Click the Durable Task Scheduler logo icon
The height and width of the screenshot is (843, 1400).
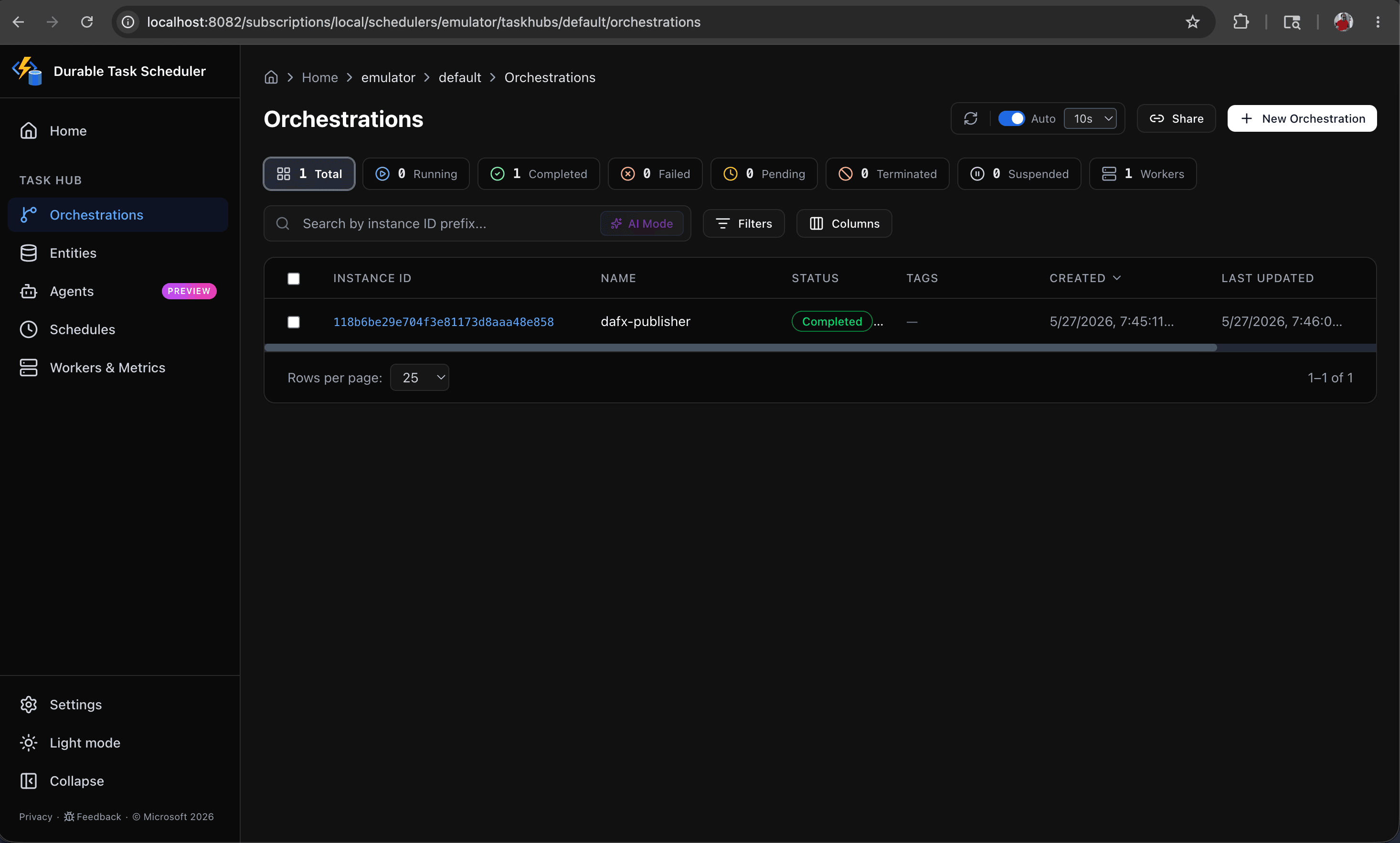pyautogui.click(x=27, y=71)
